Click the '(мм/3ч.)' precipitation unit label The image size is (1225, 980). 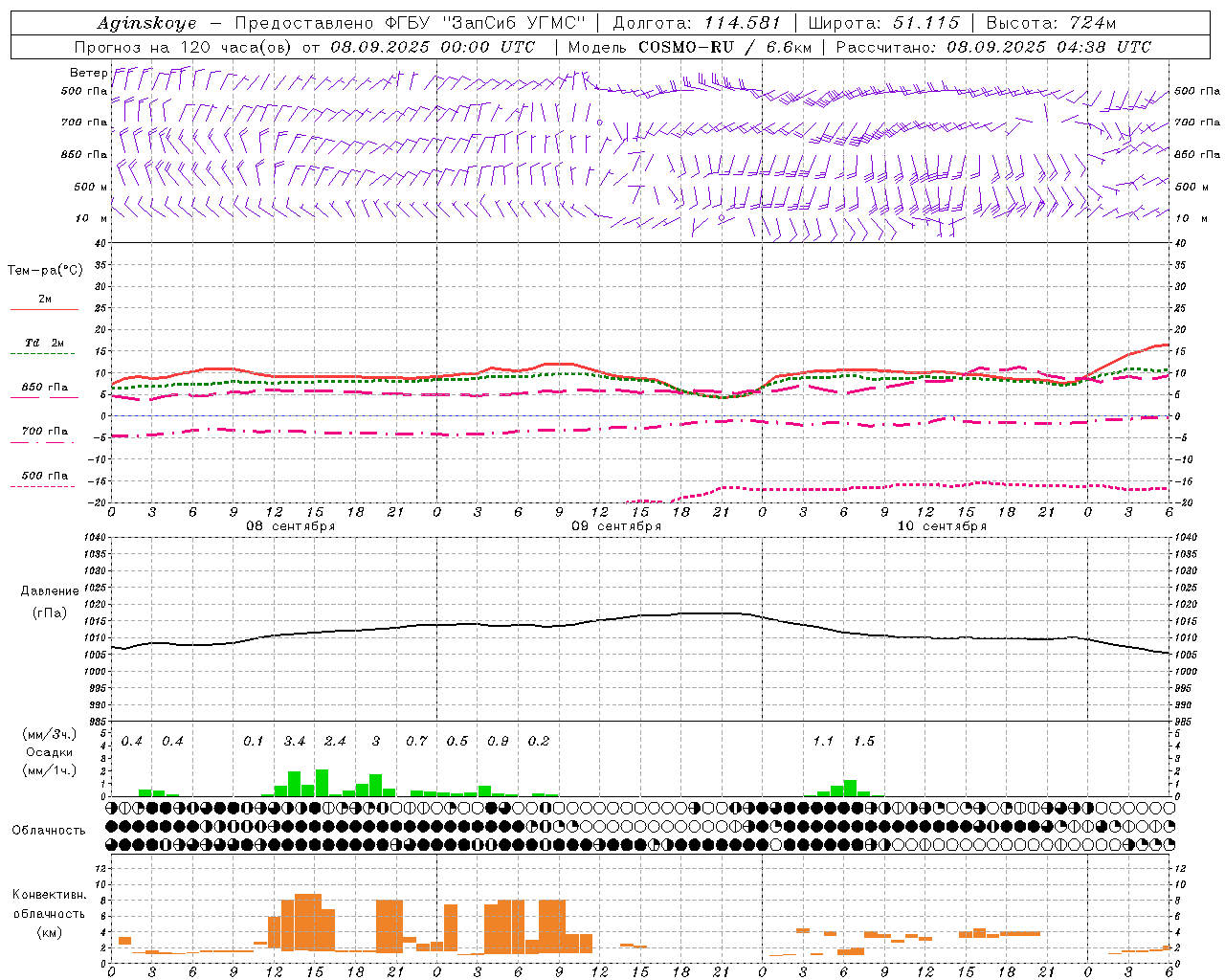click(x=50, y=734)
